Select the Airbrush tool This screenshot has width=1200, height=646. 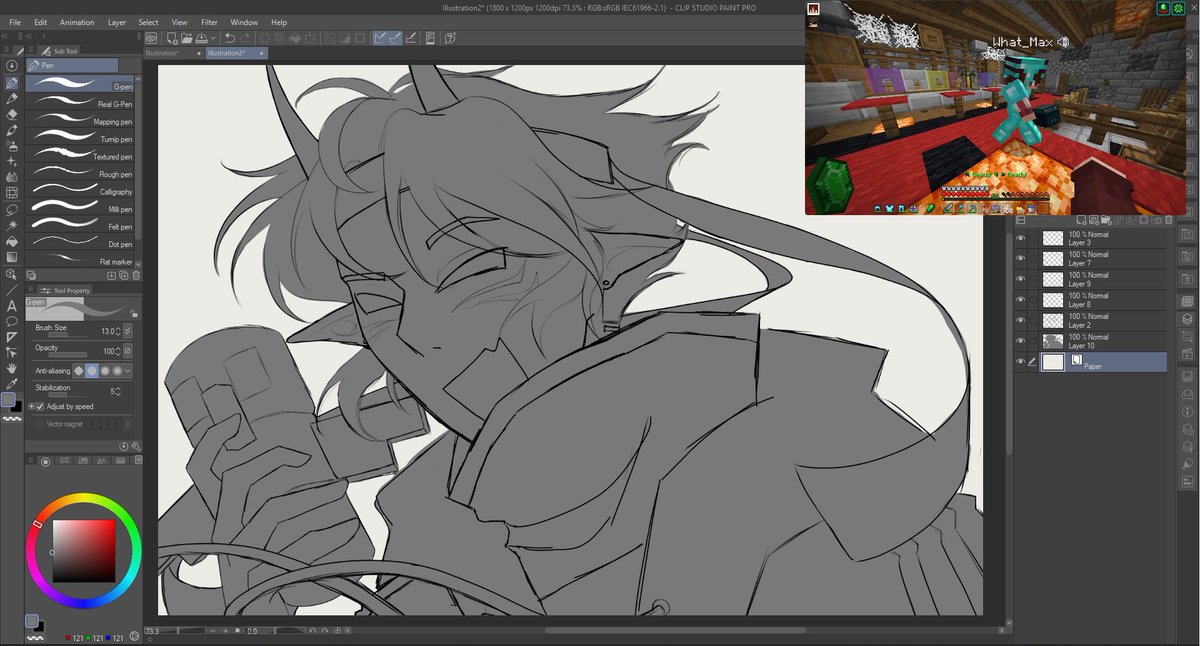tap(14, 146)
